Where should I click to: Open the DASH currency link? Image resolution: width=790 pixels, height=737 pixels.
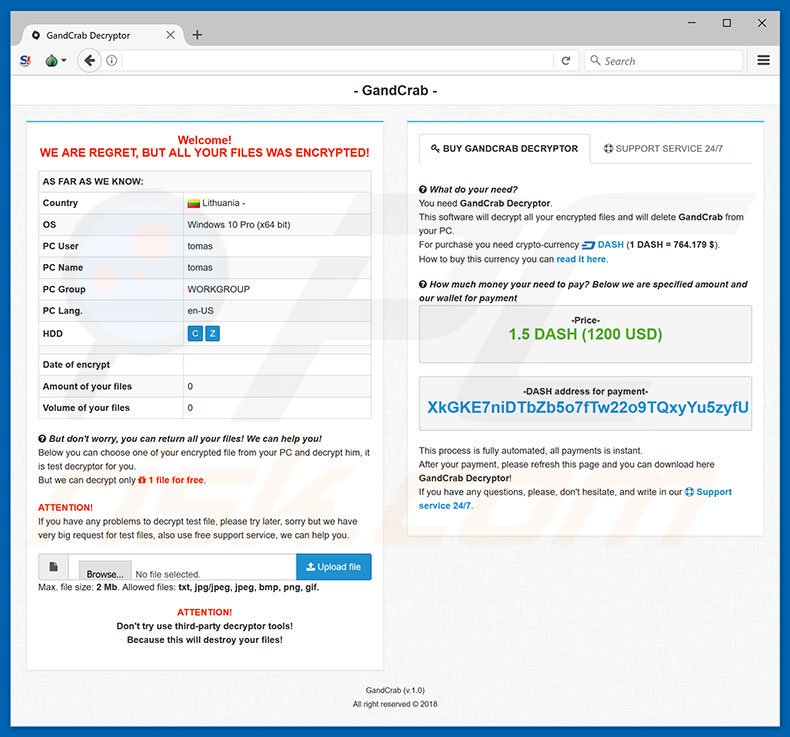(603, 245)
